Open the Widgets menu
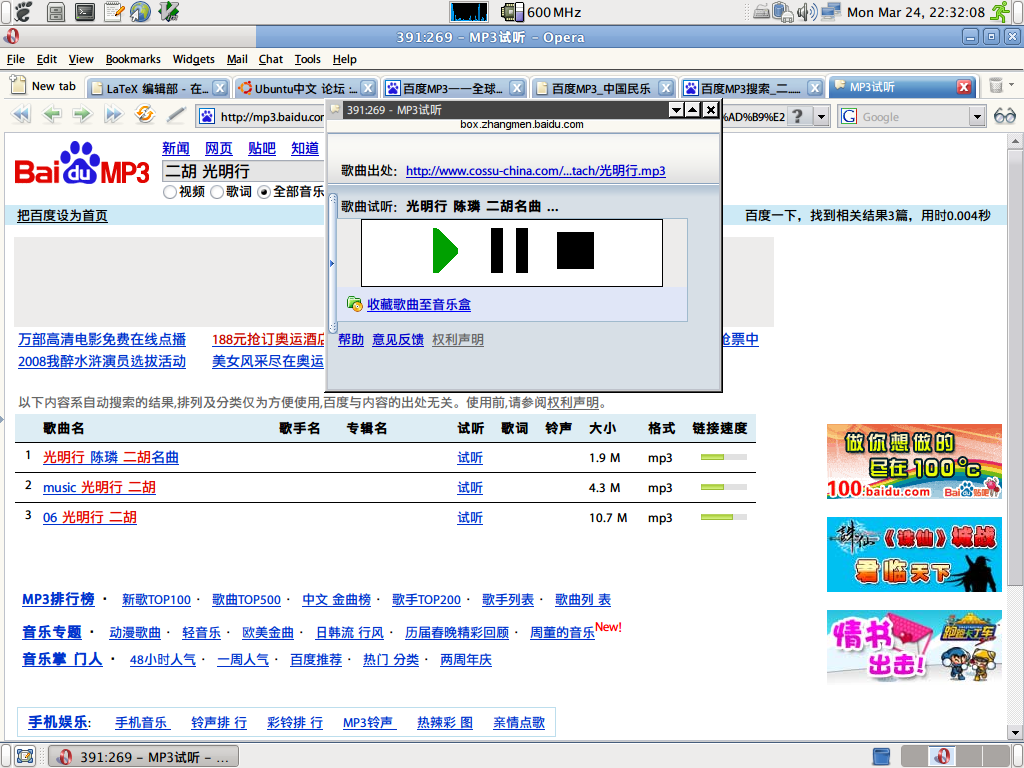Screen dimensions: 1024x768 pos(193,59)
